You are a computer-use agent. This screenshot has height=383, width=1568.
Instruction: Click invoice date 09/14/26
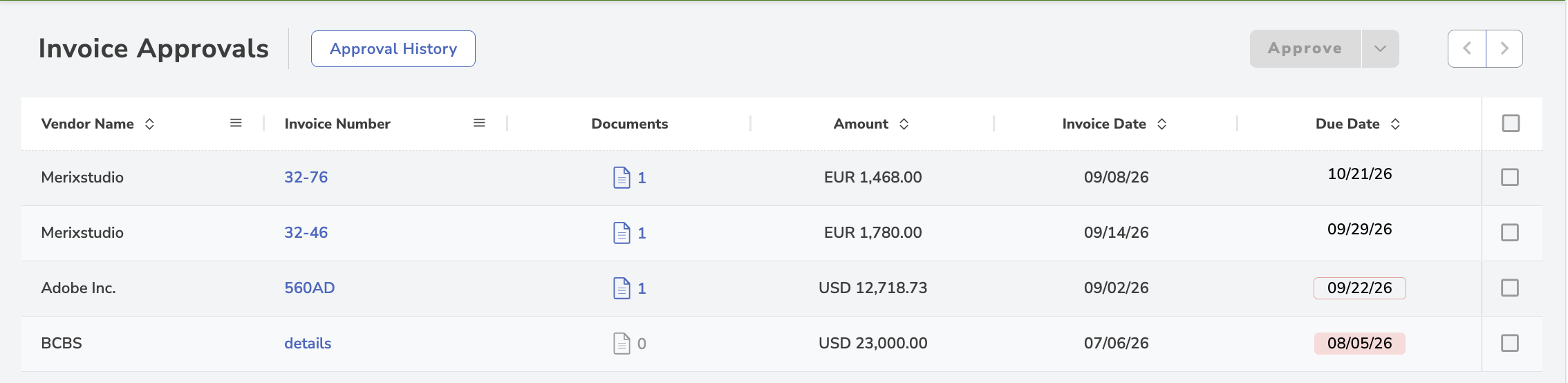click(1117, 232)
